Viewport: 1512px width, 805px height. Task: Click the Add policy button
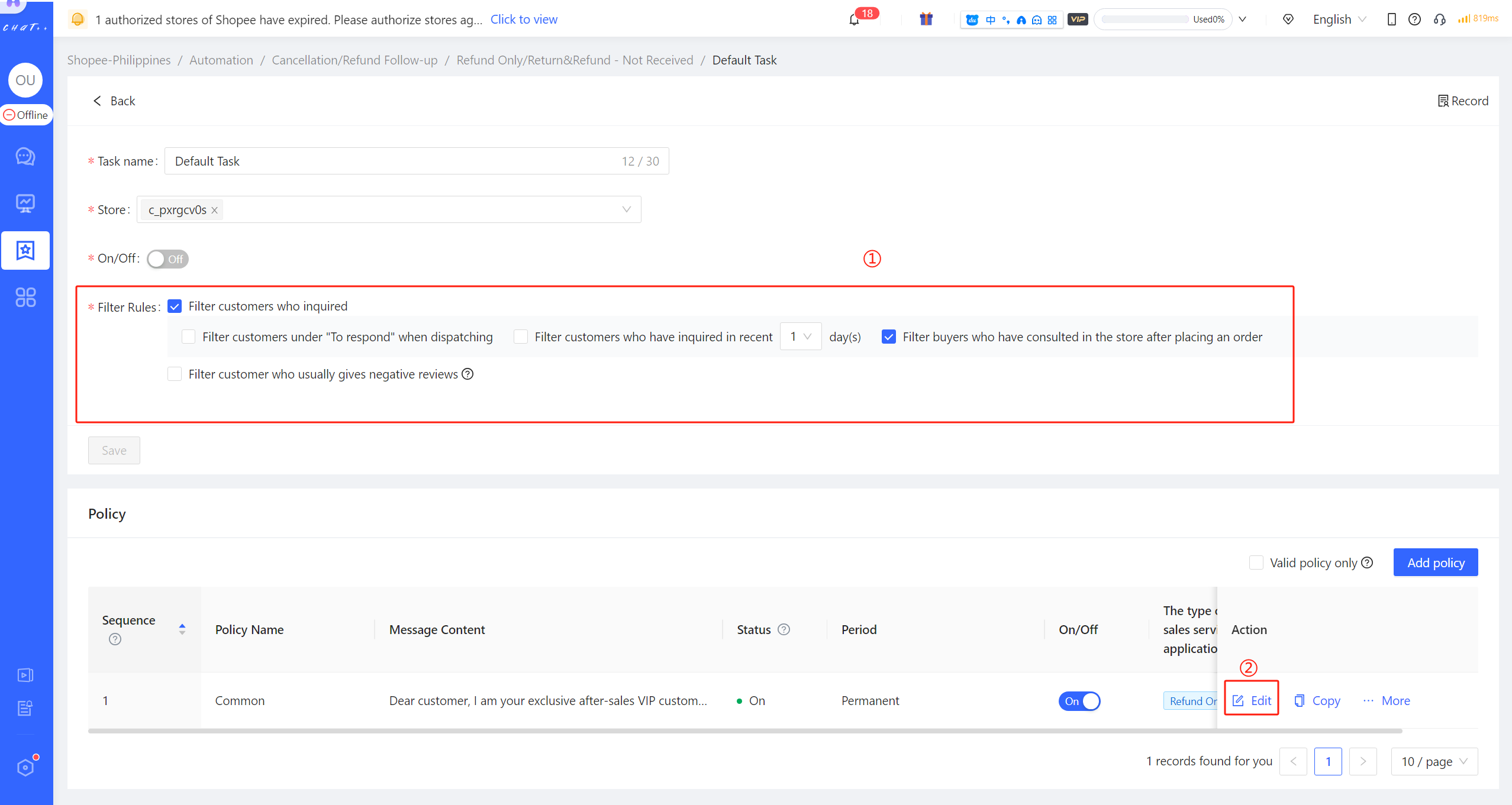coord(1436,562)
